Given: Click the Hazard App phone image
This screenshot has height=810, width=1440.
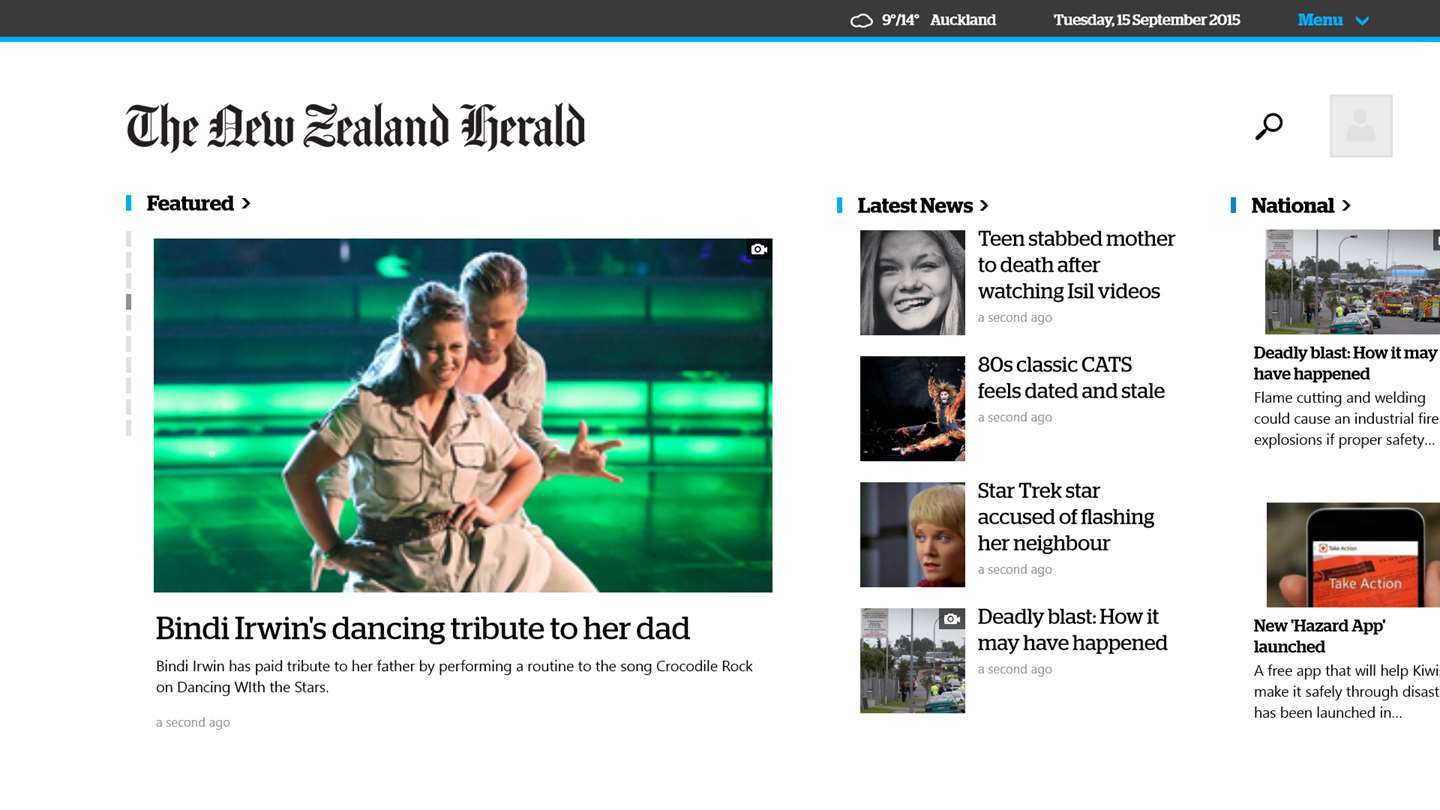Looking at the screenshot, I should (1353, 555).
